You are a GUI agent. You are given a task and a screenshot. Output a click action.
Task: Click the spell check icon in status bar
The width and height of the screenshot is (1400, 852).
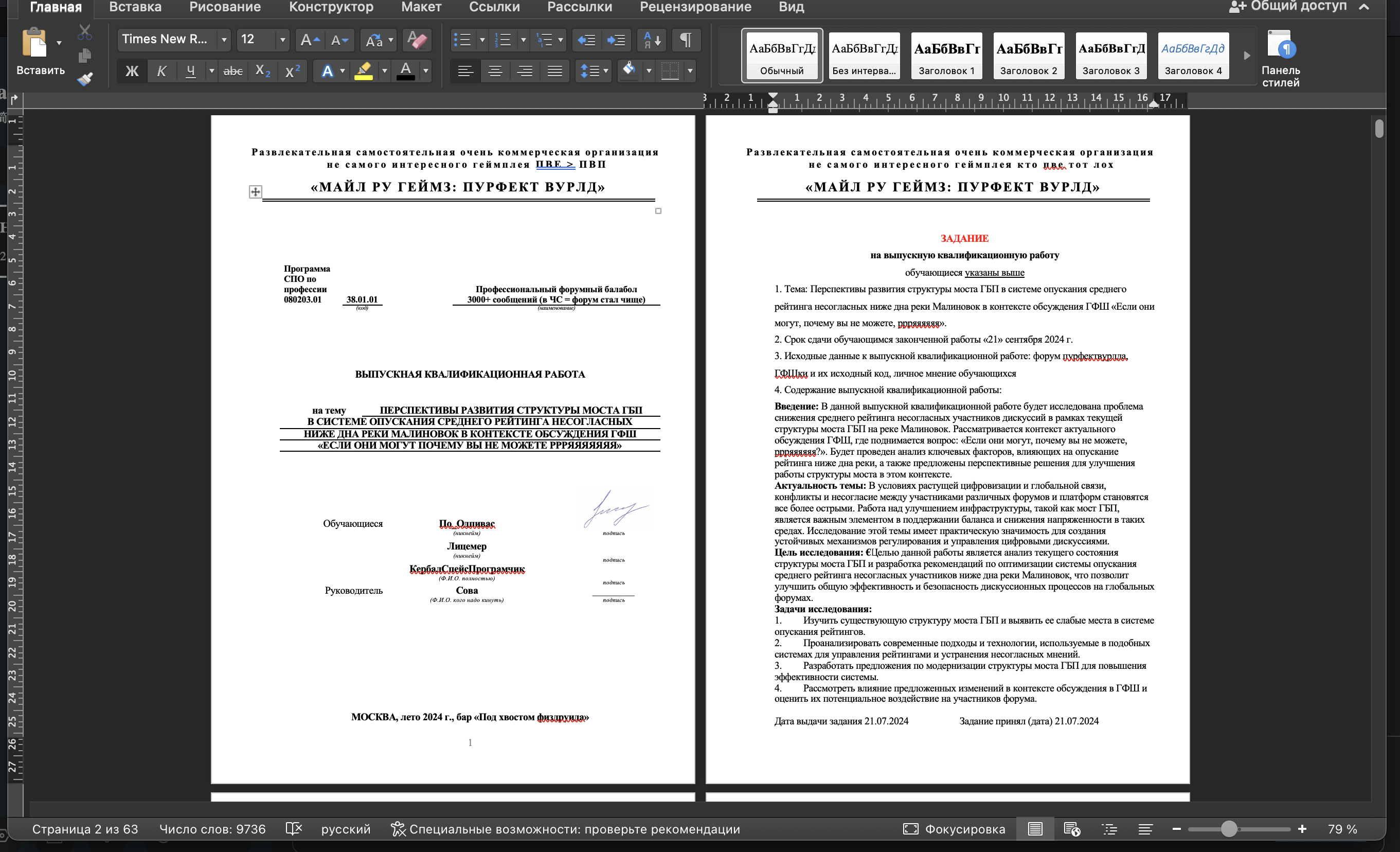pyautogui.click(x=293, y=829)
